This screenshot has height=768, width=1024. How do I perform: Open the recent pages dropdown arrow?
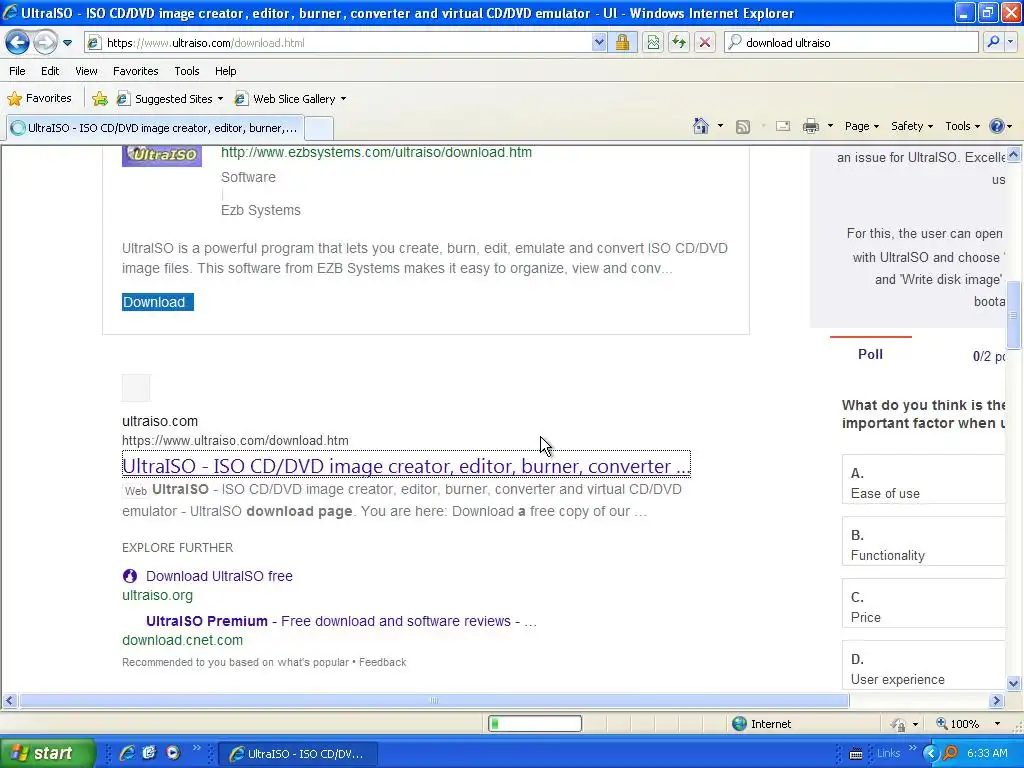tap(67, 43)
